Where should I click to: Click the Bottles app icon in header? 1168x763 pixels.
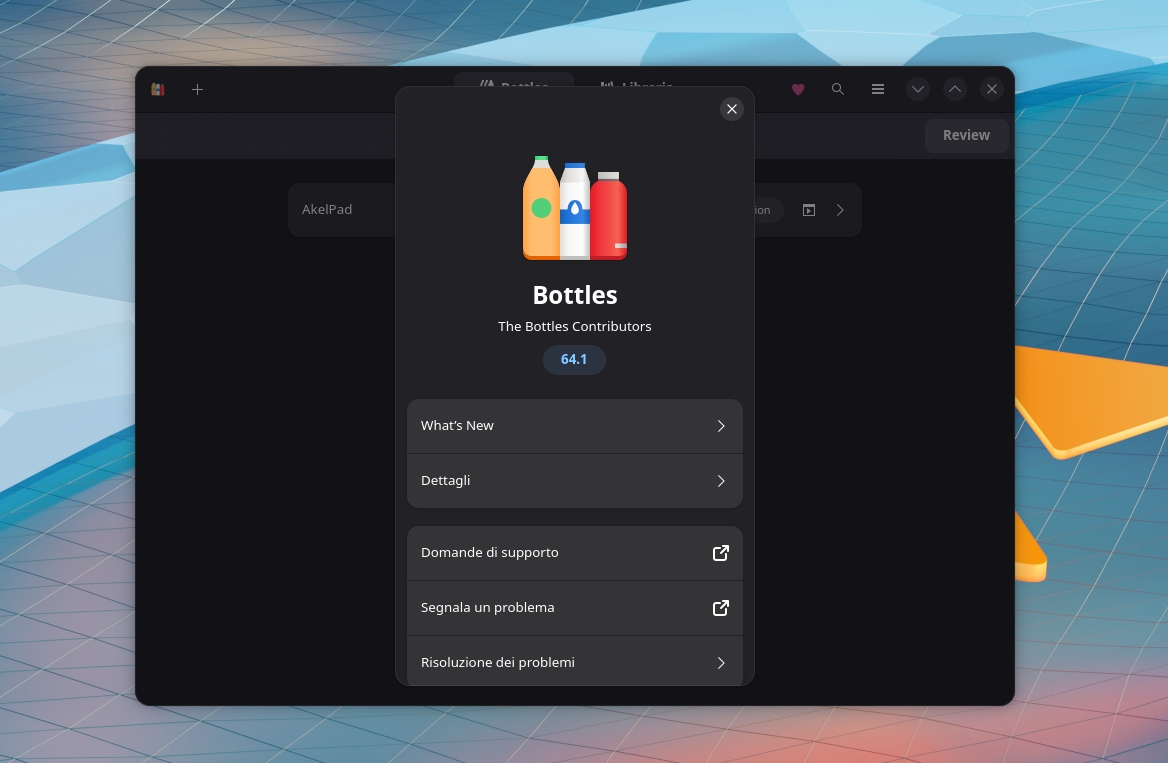(x=158, y=89)
